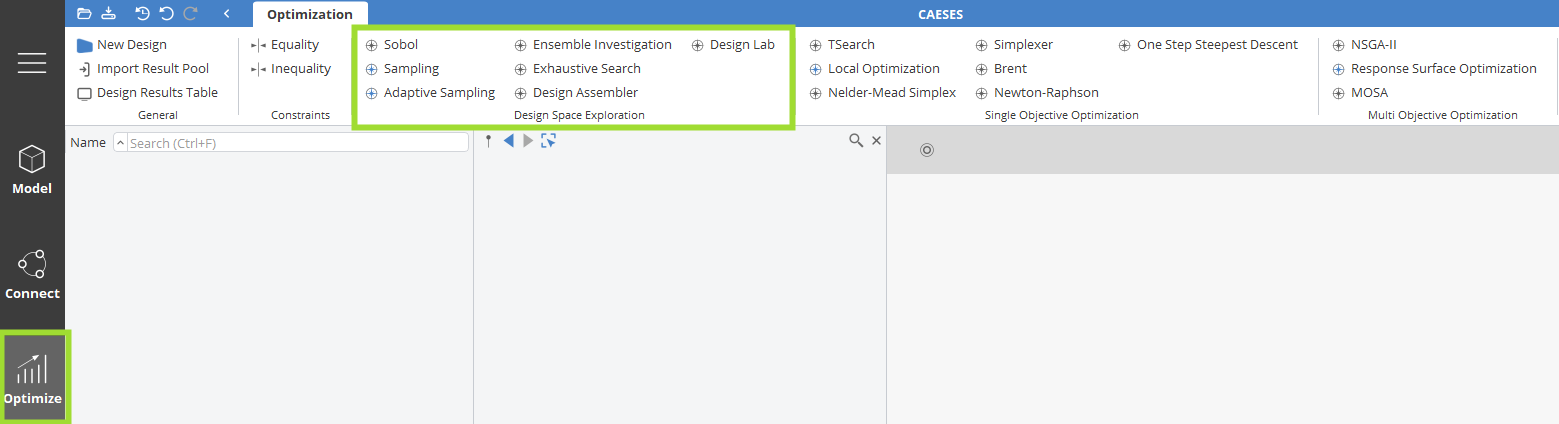Screen dimensions: 1559x424
Task: Create a MOSA optimization engine
Action: (1360, 93)
